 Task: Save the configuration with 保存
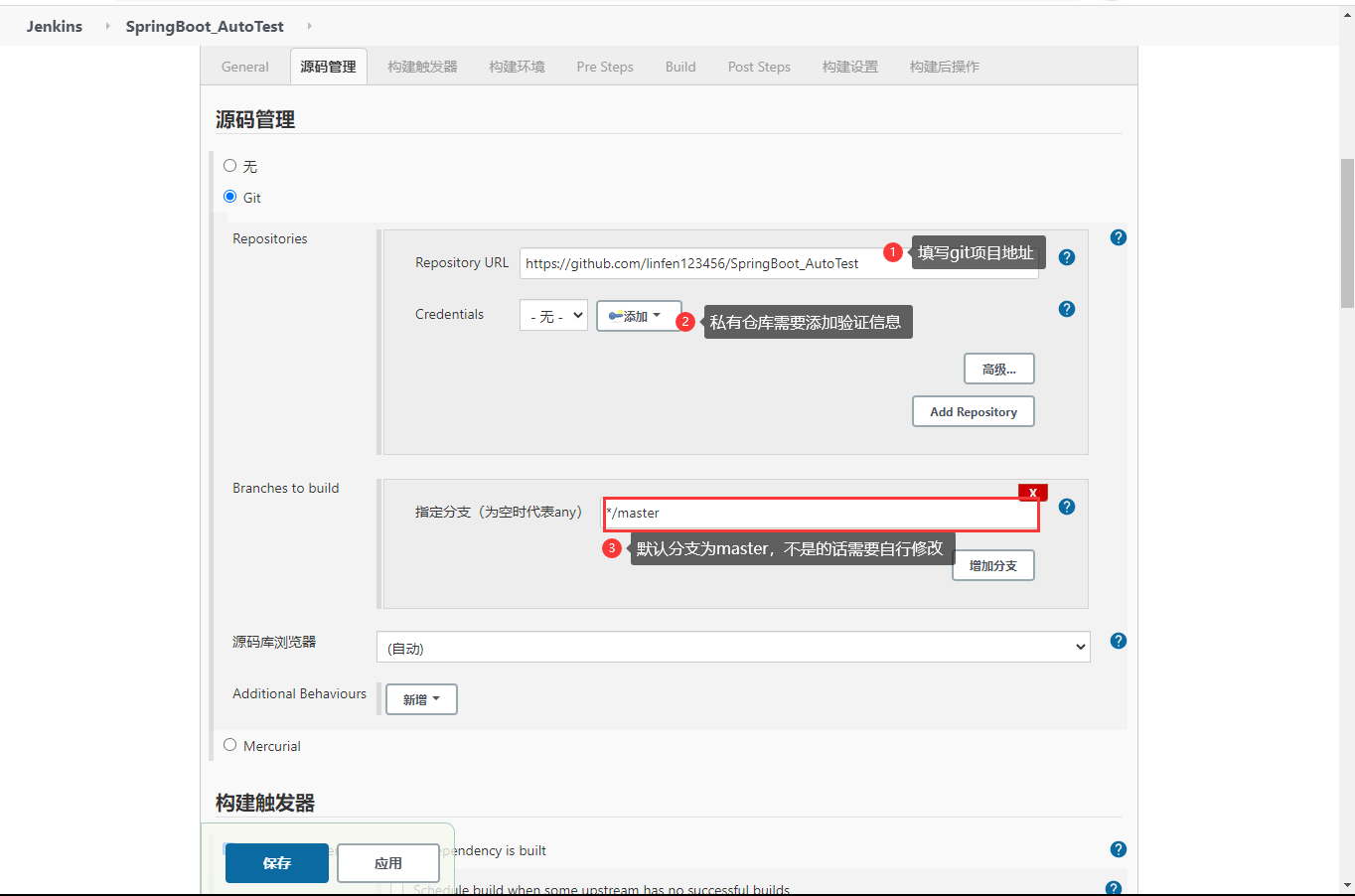(277, 863)
